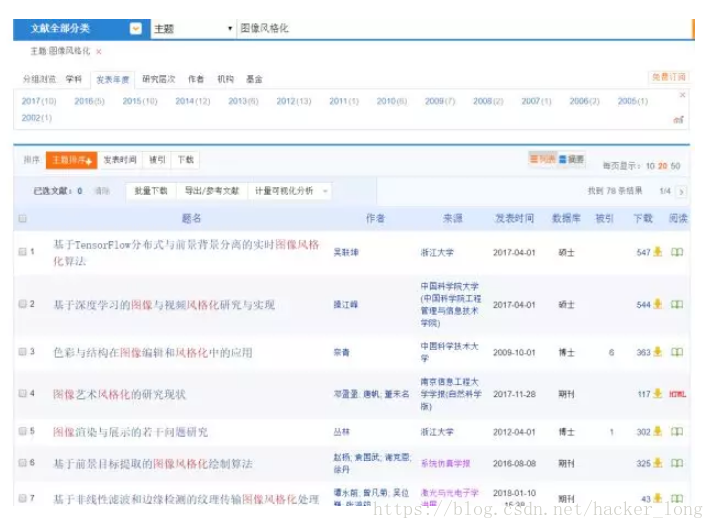Open source journal 系统仿真学报
The image size is (714, 529).
[x=445, y=463]
